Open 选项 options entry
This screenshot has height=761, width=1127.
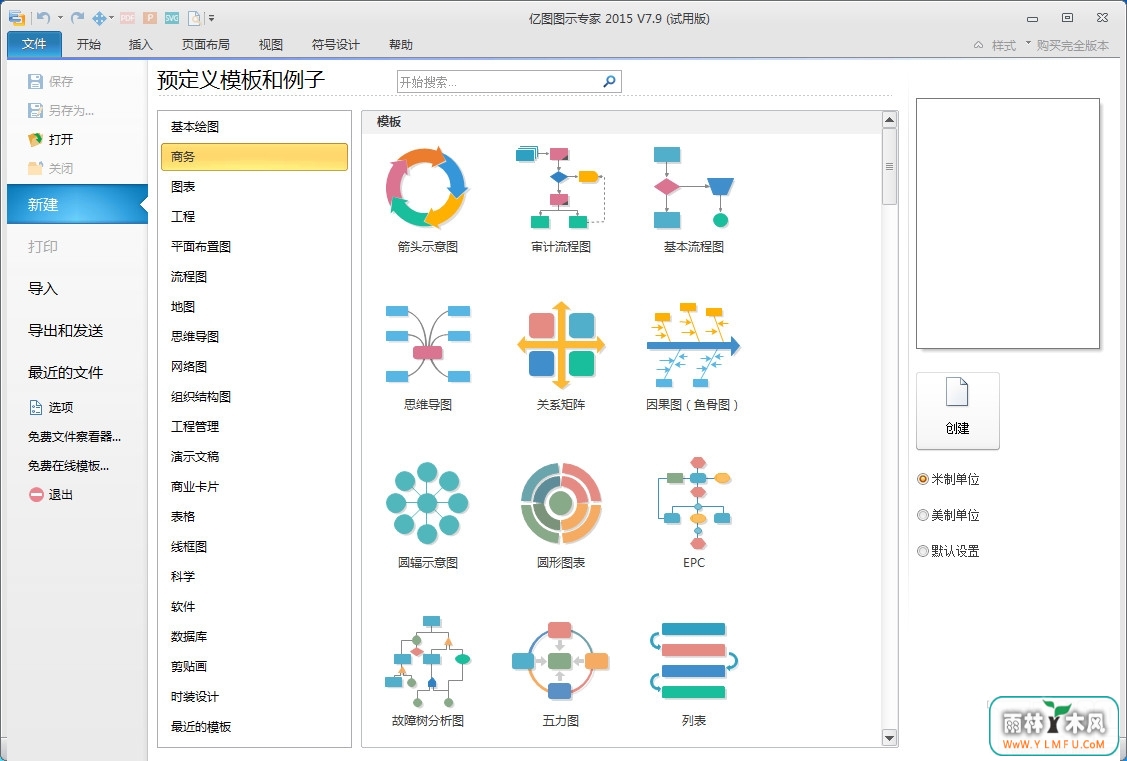coord(51,407)
